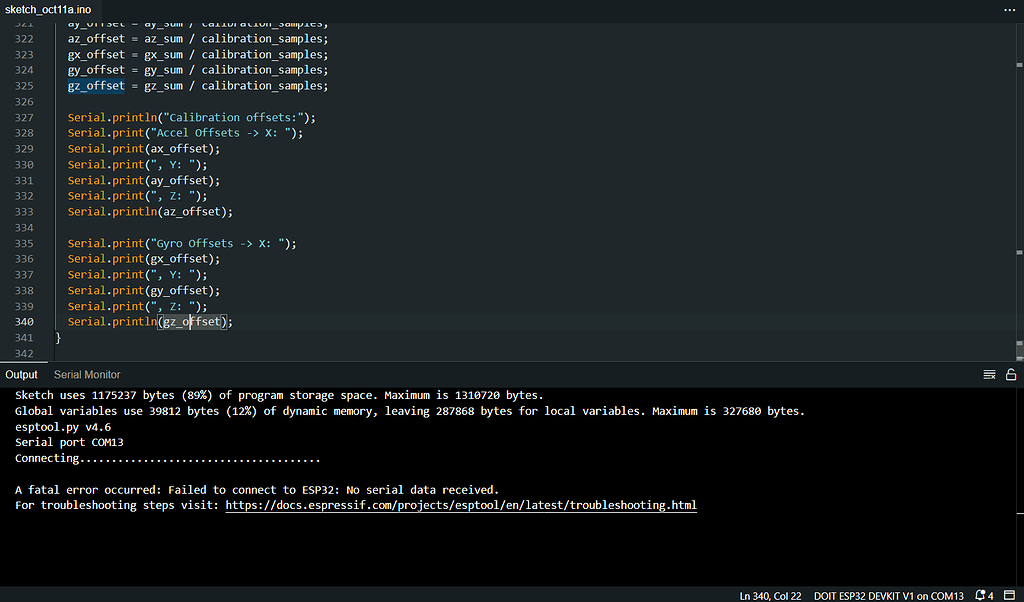Click the 'Serial port COM13' output line

tap(69, 443)
